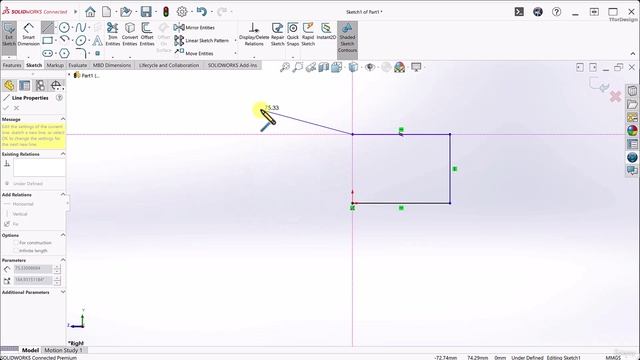Collapse the Add Relations section

point(63,195)
